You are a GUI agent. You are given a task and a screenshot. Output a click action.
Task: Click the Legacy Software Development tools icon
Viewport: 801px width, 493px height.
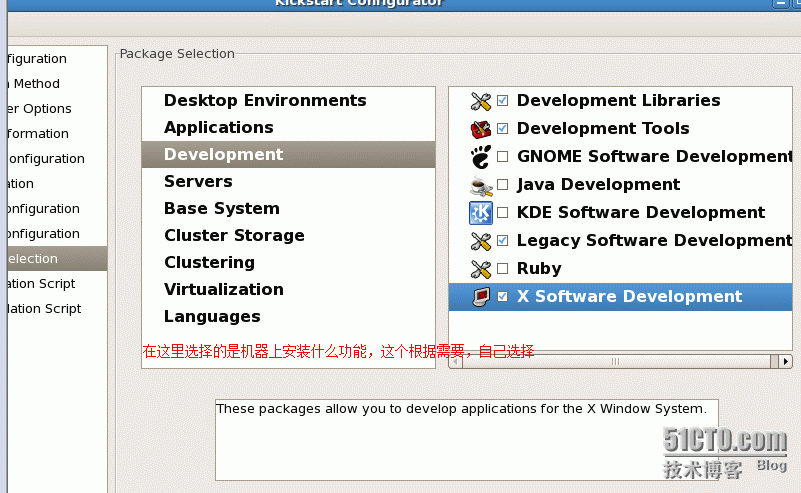pos(481,241)
